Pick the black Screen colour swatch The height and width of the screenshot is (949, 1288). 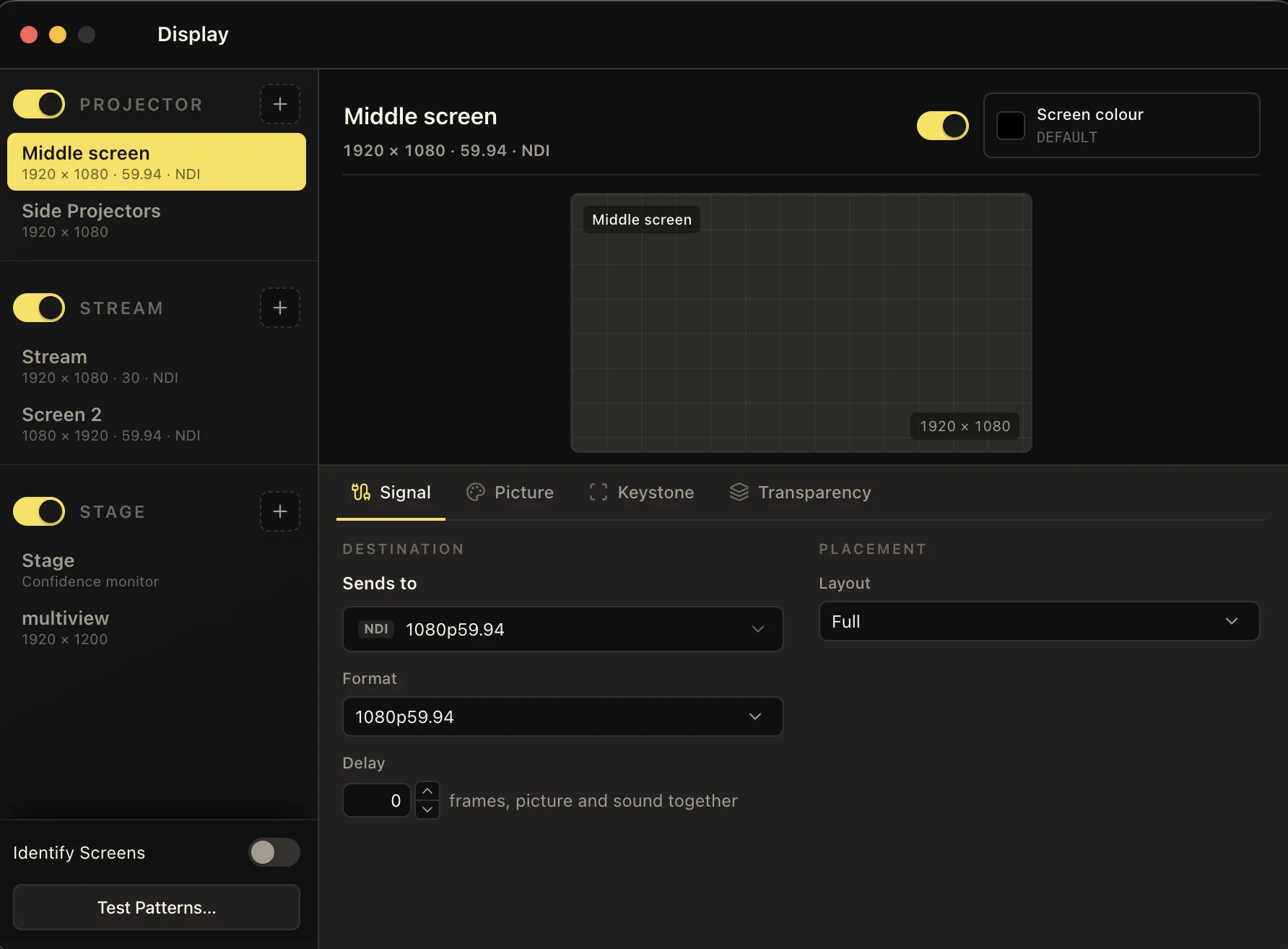[x=1011, y=126]
